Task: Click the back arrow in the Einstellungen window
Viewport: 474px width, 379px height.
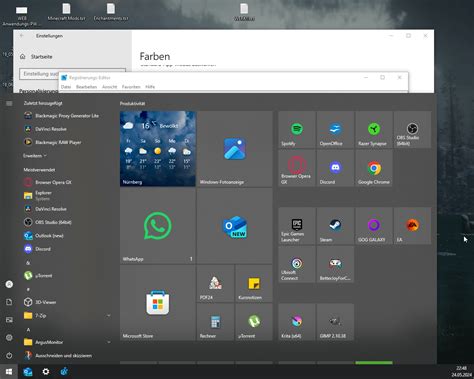Action: pyautogui.click(x=22, y=36)
